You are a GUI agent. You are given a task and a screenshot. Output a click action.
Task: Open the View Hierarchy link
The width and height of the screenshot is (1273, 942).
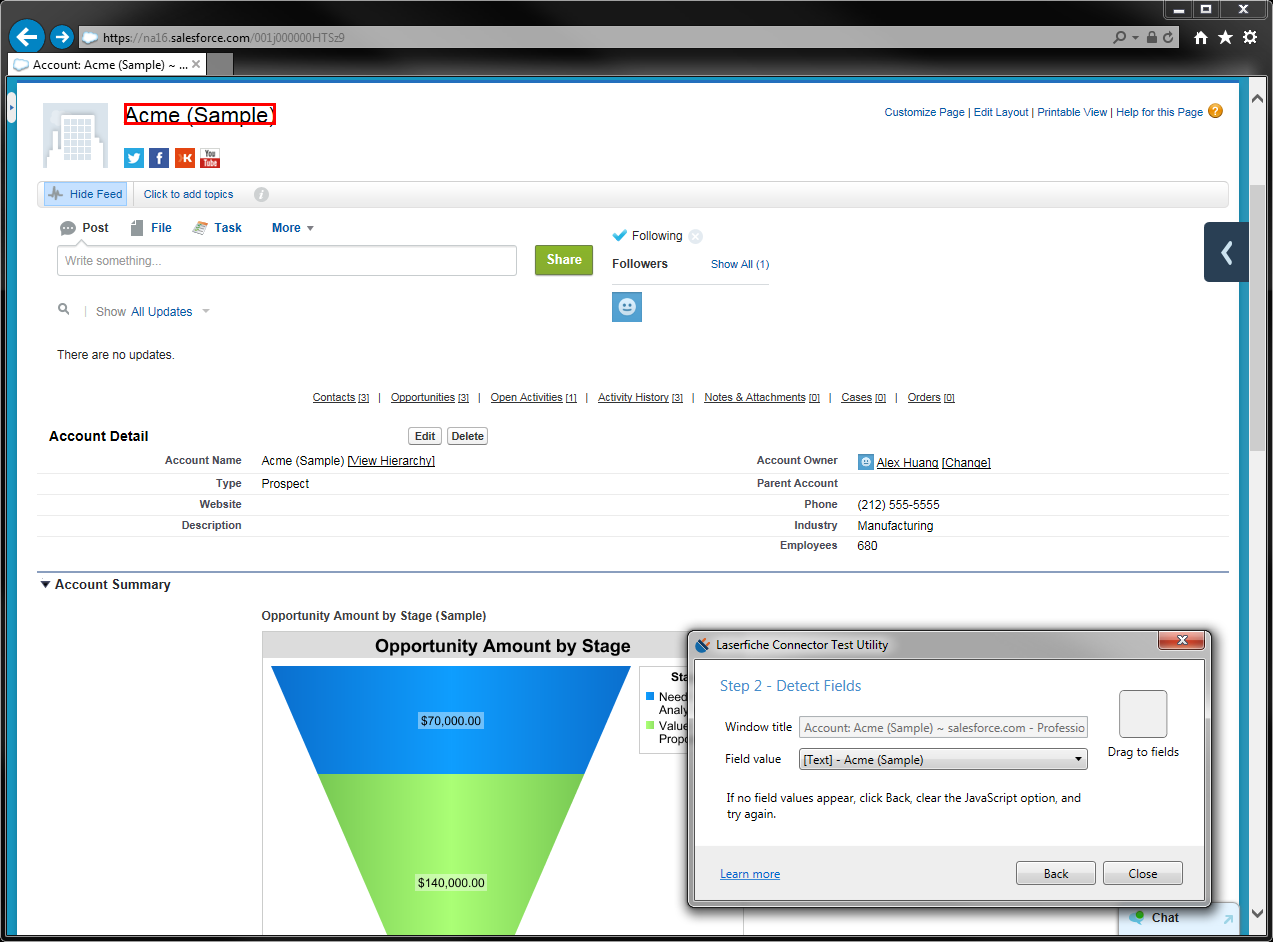pos(391,461)
